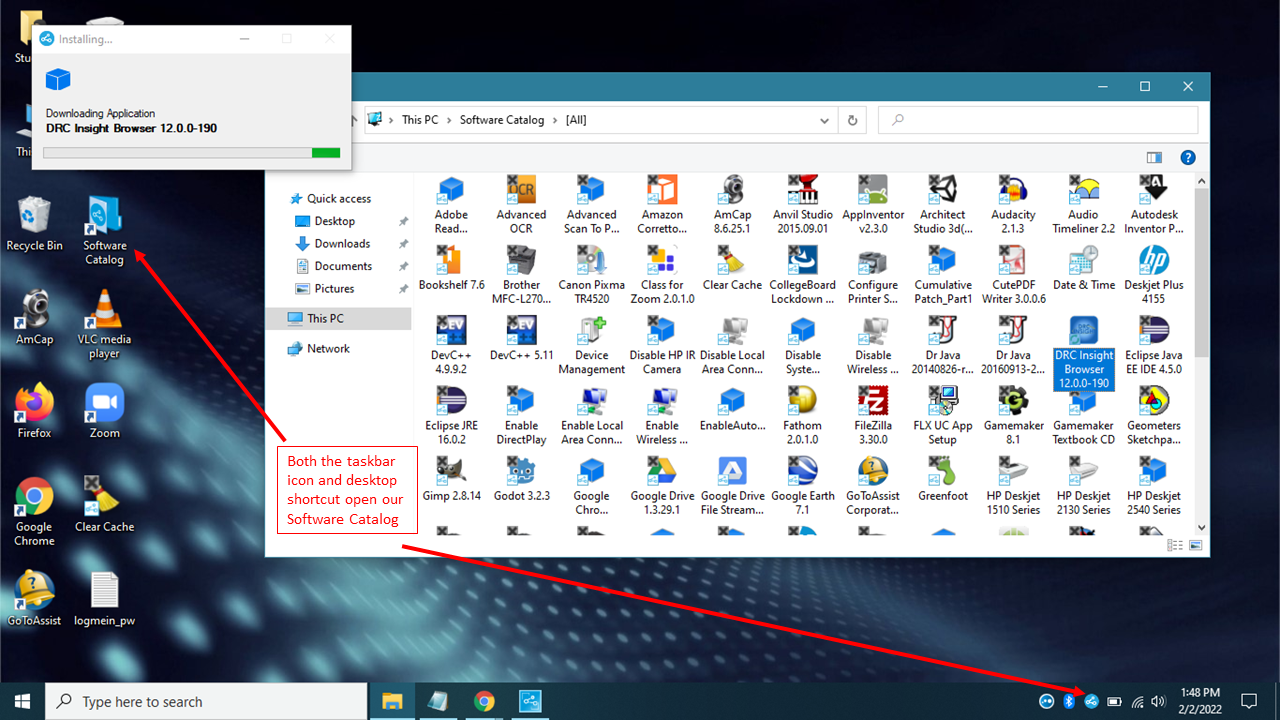Switch to large icons view layout
The width and height of the screenshot is (1280, 720).
click(x=1194, y=545)
